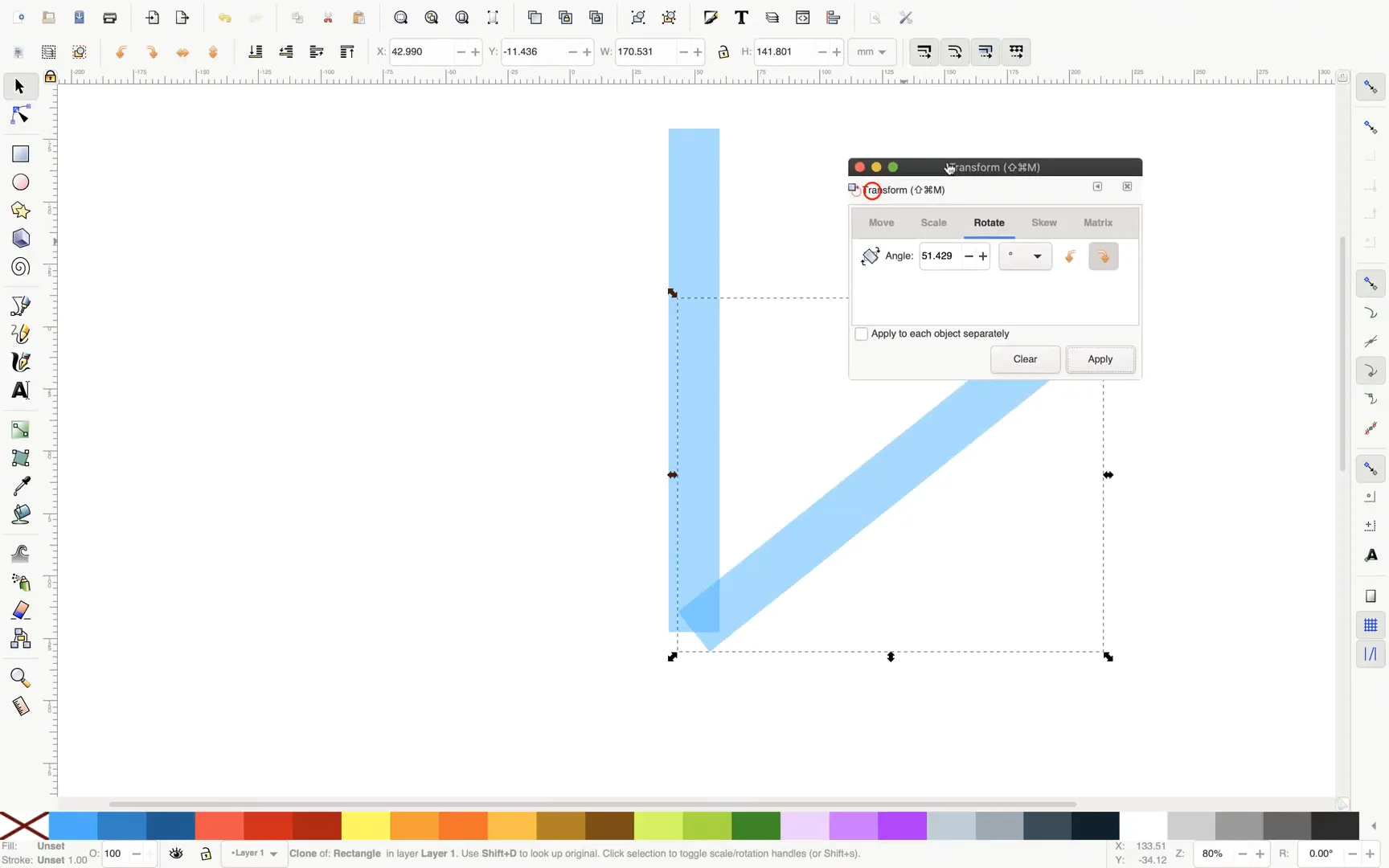This screenshot has height=868, width=1389.
Task: Click the Apply button in Transform dialog
Action: 1100,359
